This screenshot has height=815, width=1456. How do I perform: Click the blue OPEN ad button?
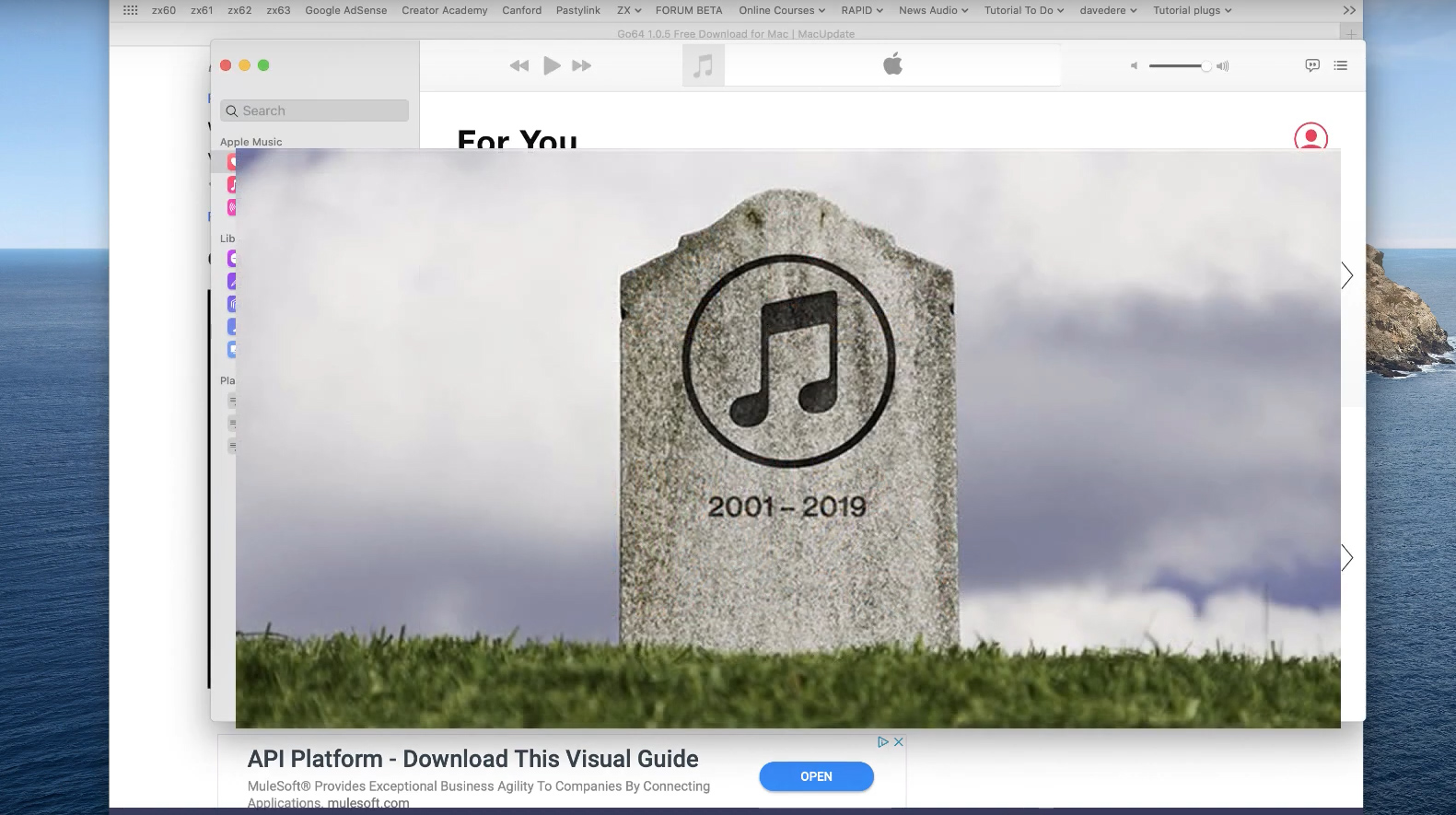(x=816, y=776)
